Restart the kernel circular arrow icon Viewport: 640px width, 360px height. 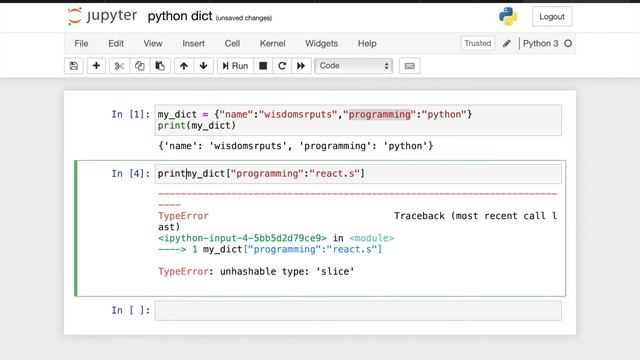[282, 66]
